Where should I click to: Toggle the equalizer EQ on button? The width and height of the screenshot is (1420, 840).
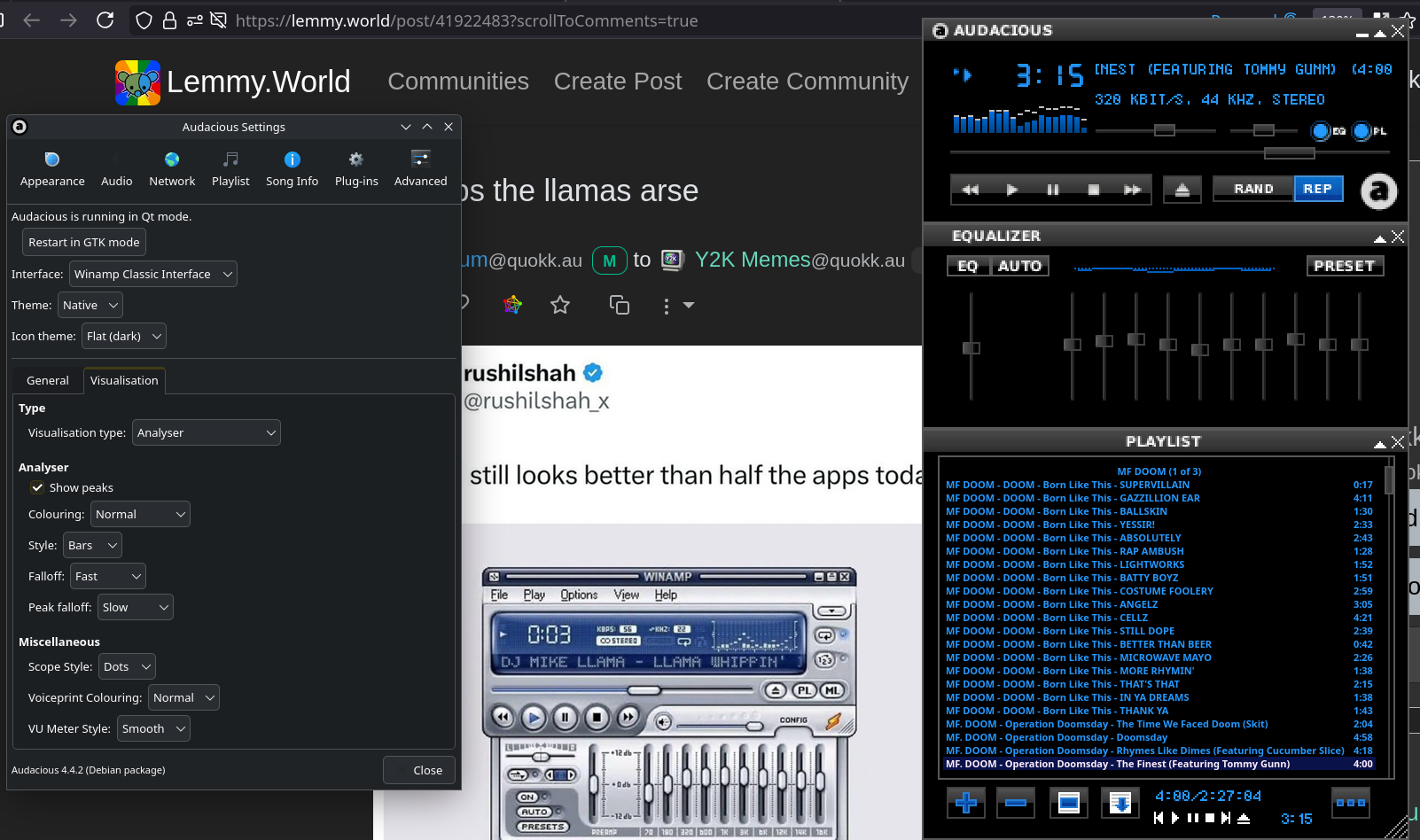tap(968, 266)
